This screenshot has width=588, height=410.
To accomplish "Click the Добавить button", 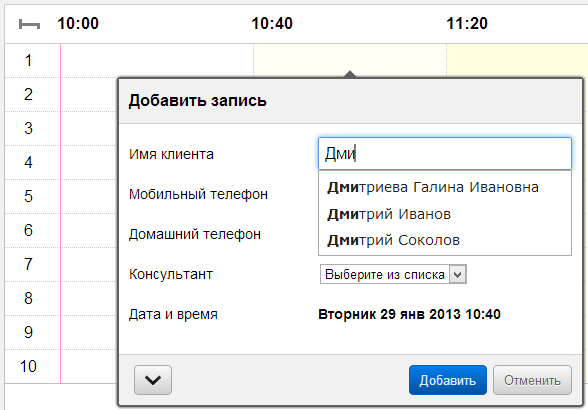I will coord(448,380).
